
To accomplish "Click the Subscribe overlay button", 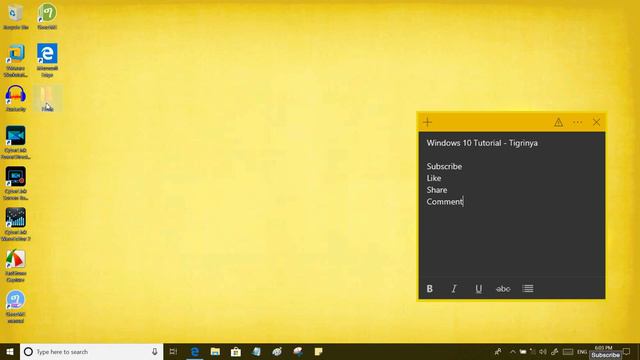I will [x=605, y=355].
